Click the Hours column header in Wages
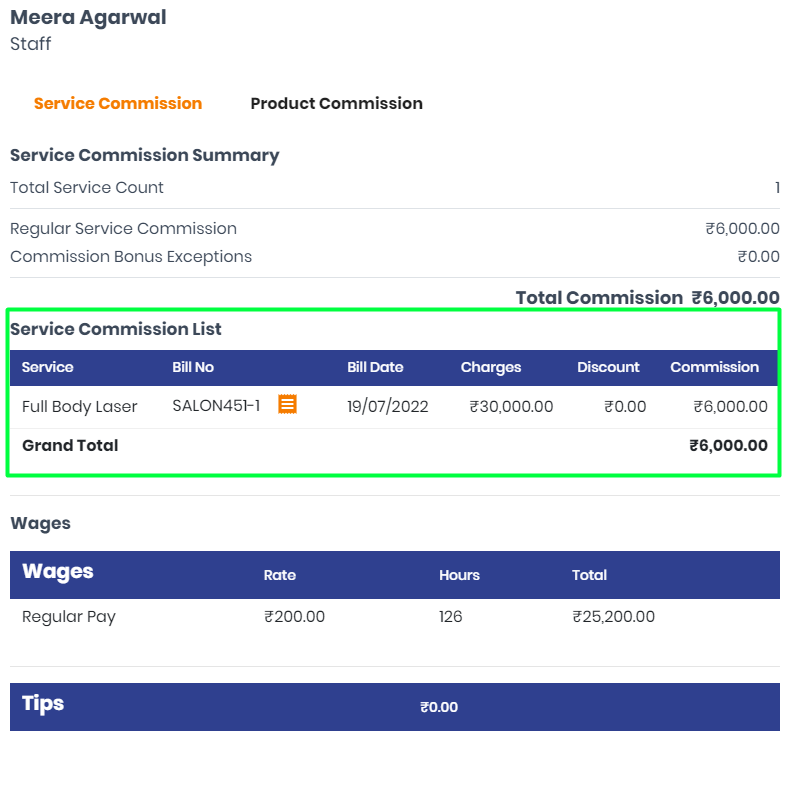The image size is (790, 811). pos(459,575)
